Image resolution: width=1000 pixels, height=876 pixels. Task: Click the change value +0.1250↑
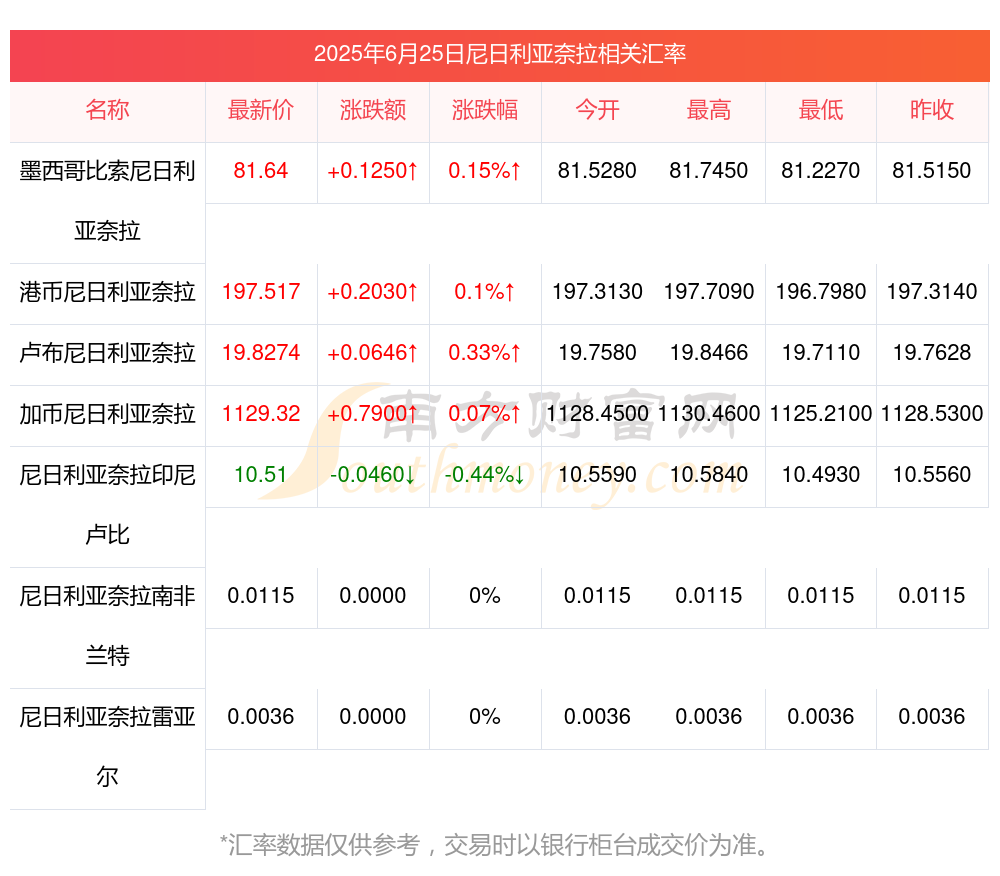pyautogui.click(x=373, y=171)
